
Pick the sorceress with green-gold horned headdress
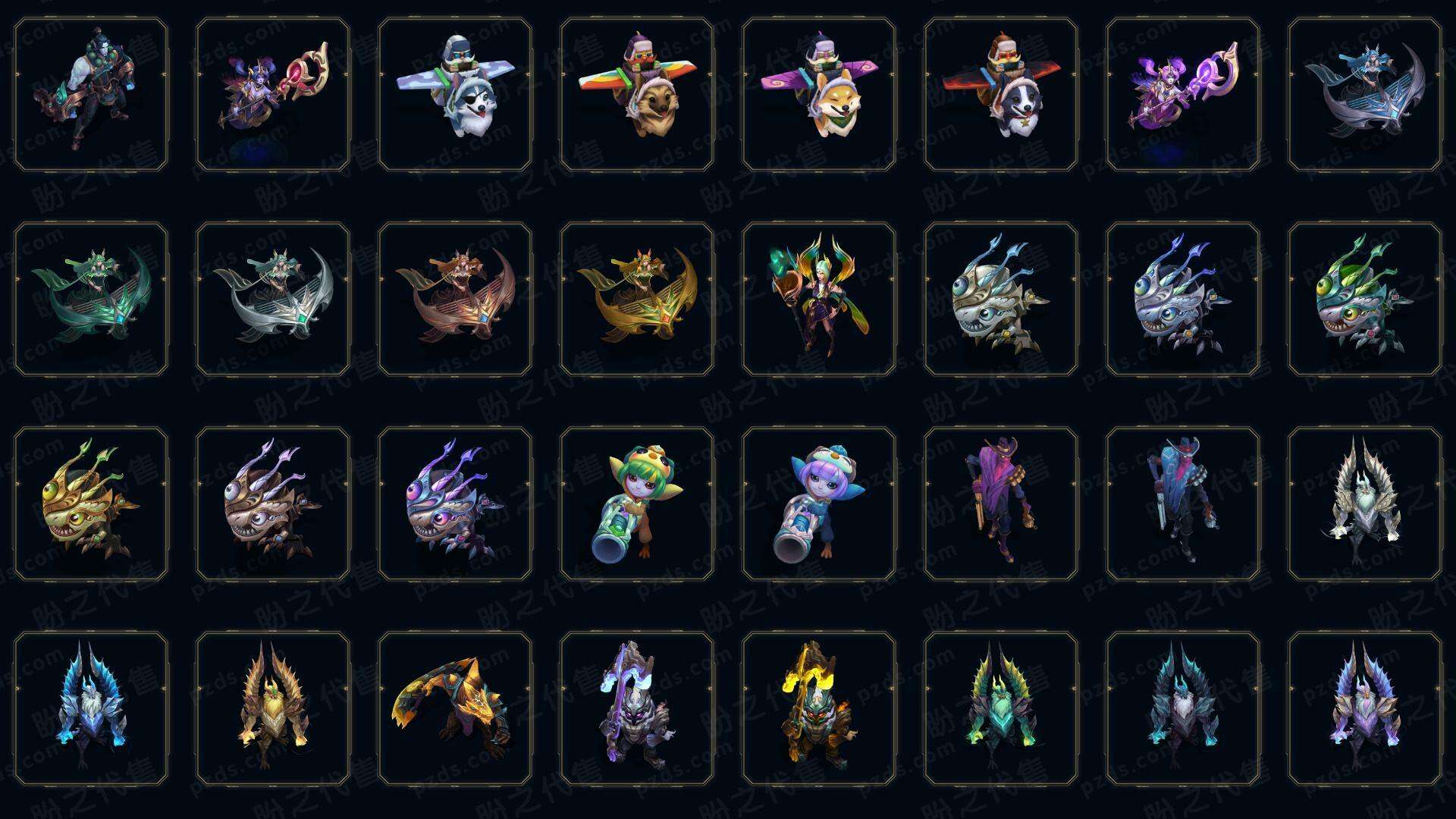pos(819,300)
